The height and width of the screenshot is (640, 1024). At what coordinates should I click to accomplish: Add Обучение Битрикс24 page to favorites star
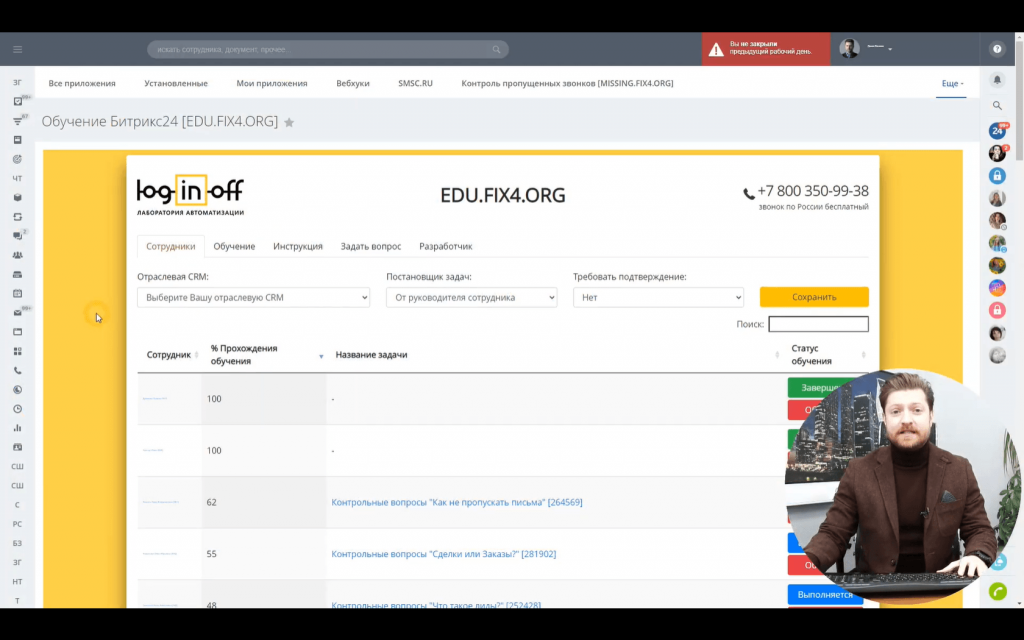coord(289,122)
